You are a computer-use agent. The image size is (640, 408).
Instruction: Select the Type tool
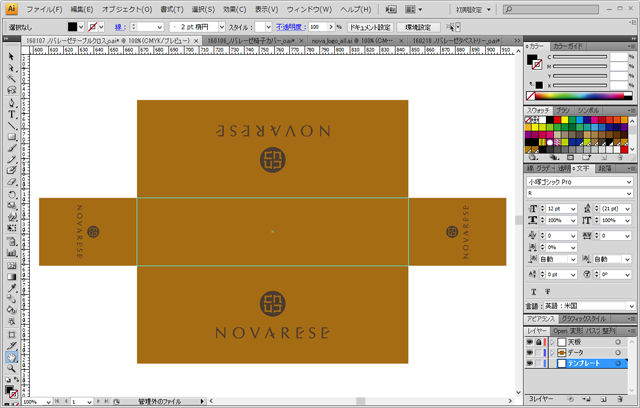[x=11, y=114]
